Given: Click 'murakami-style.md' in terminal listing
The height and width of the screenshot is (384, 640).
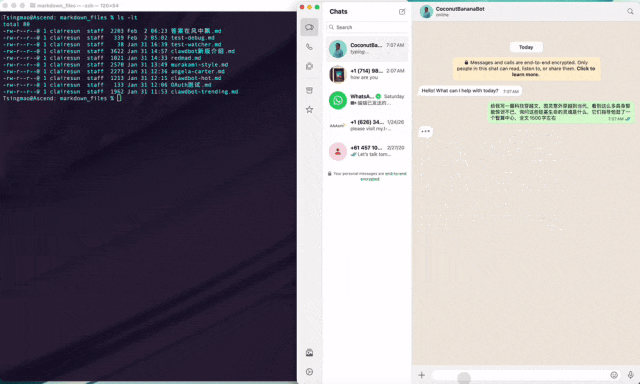Looking at the screenshot, I should point(200,65).
